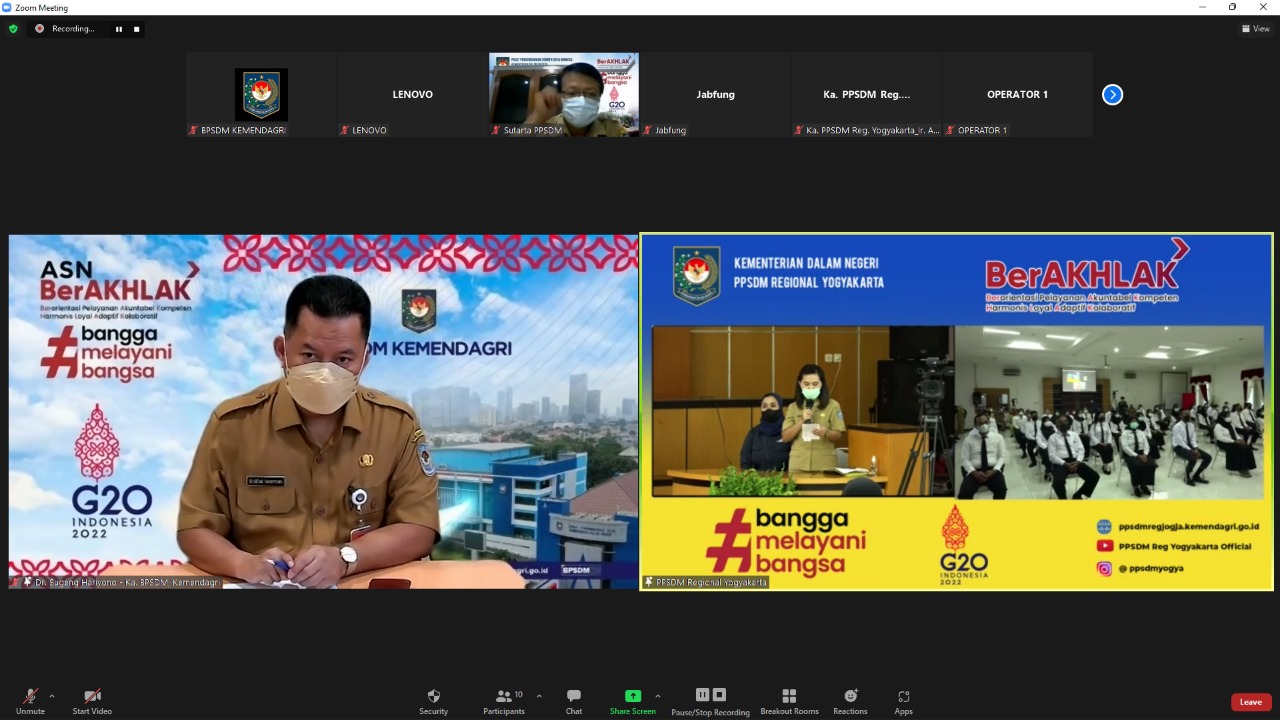The width and height of the screenshot is (1280, 720).
Task: Pause recording from top indicator
Action: click(119, 29)
